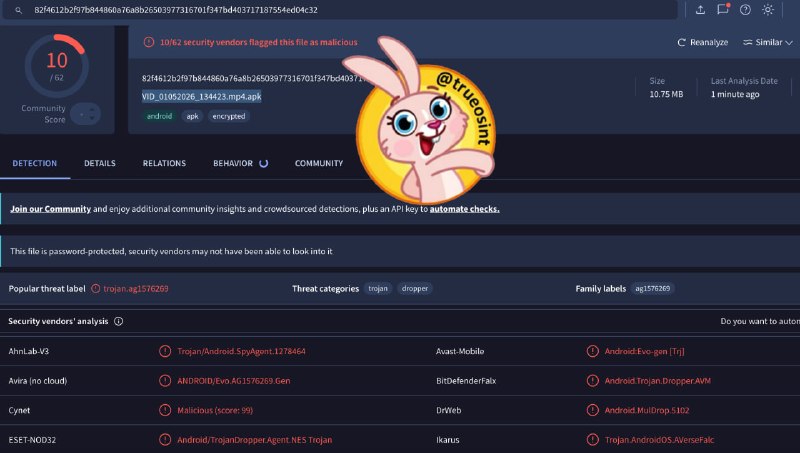The image size is (800, 453).
Task: Select the Android.Trojan.Dropper.AVM result
Action: click(658, 381)
